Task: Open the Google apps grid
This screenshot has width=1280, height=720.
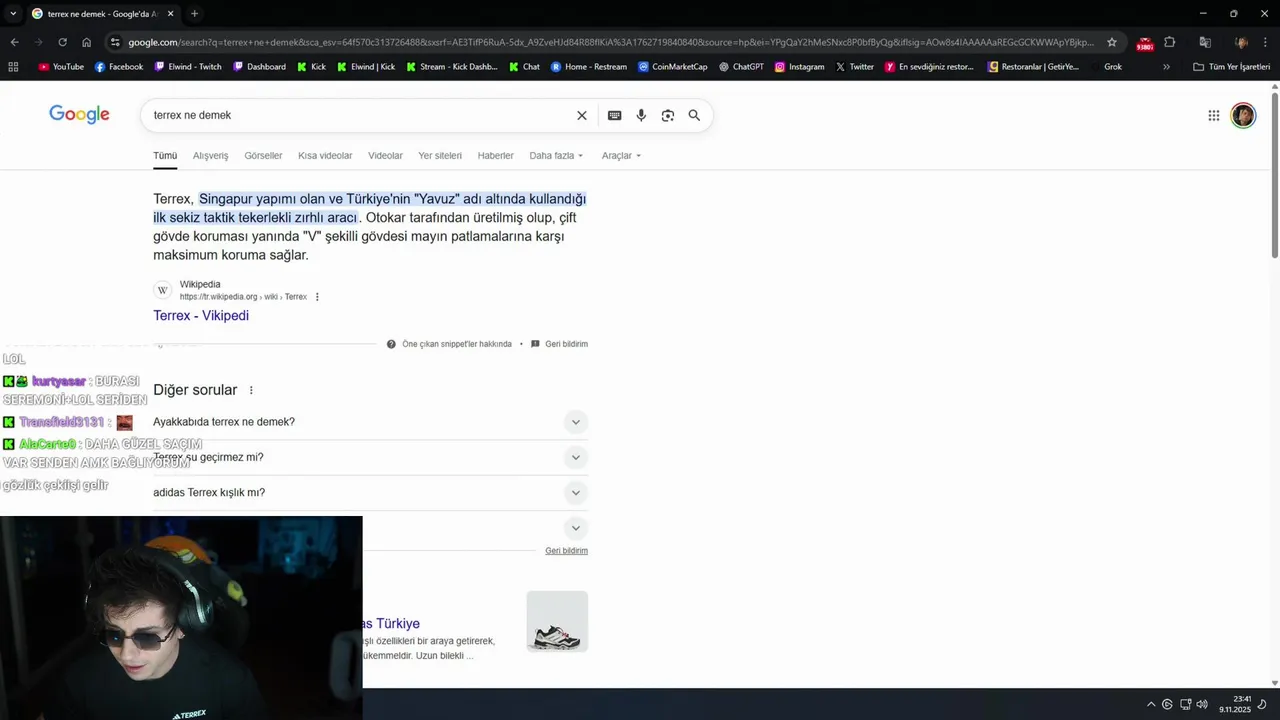Action: pyautogui.click(x=1213, y=115)
